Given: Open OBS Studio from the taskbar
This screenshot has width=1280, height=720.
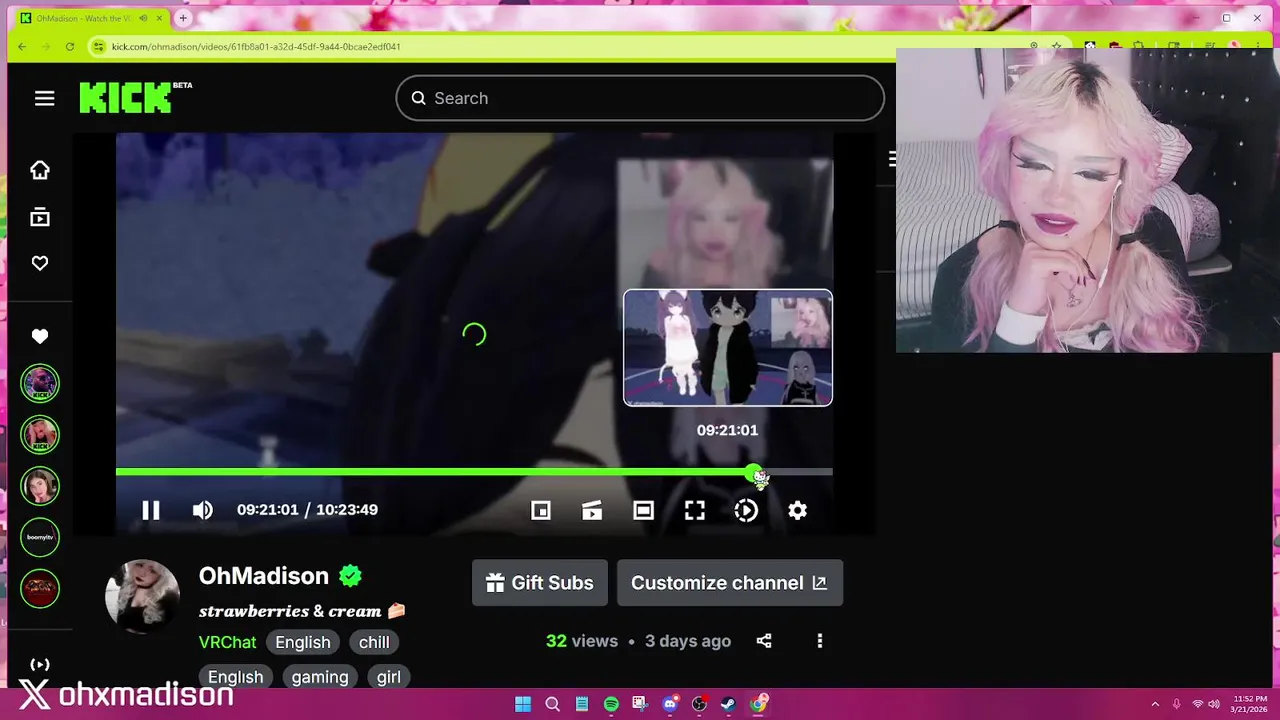Looking at the screenshot, I should coord(699,704).
